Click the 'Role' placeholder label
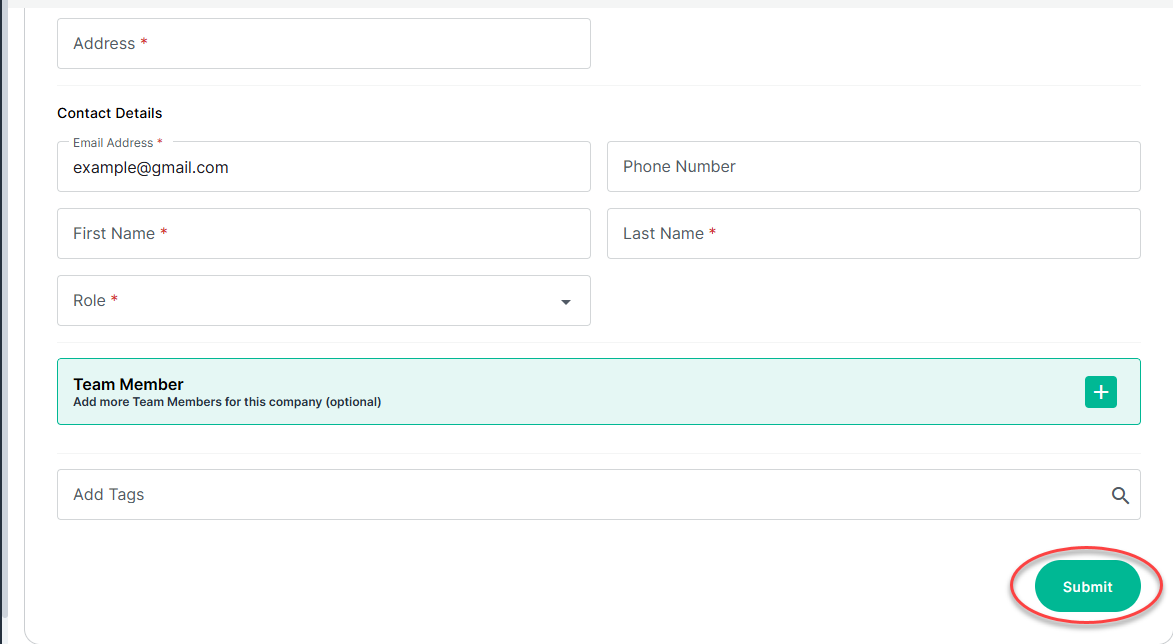The width and height of the screenshot is (1173, 644). point(90,301)
